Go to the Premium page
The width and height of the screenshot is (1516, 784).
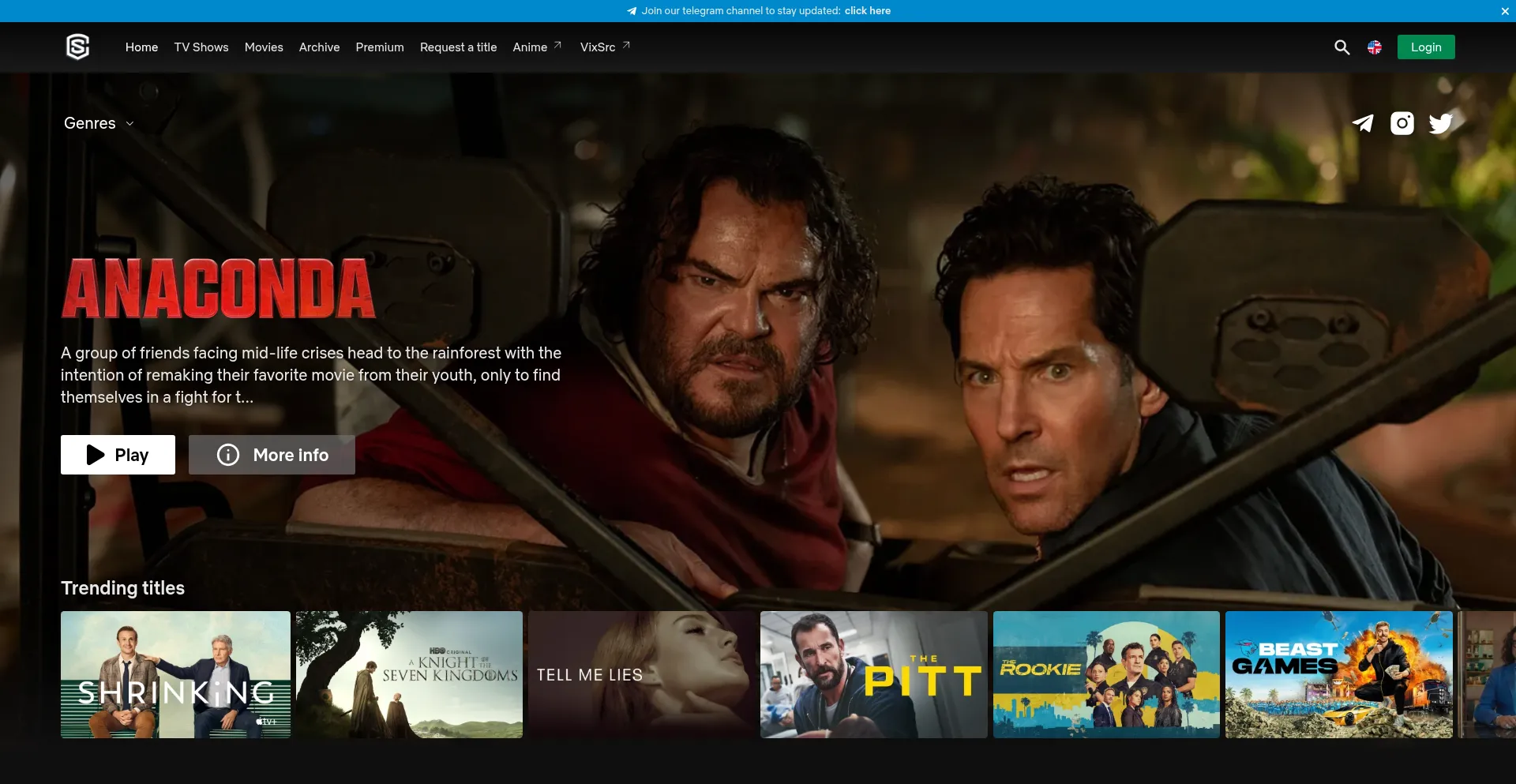point(380,47)
